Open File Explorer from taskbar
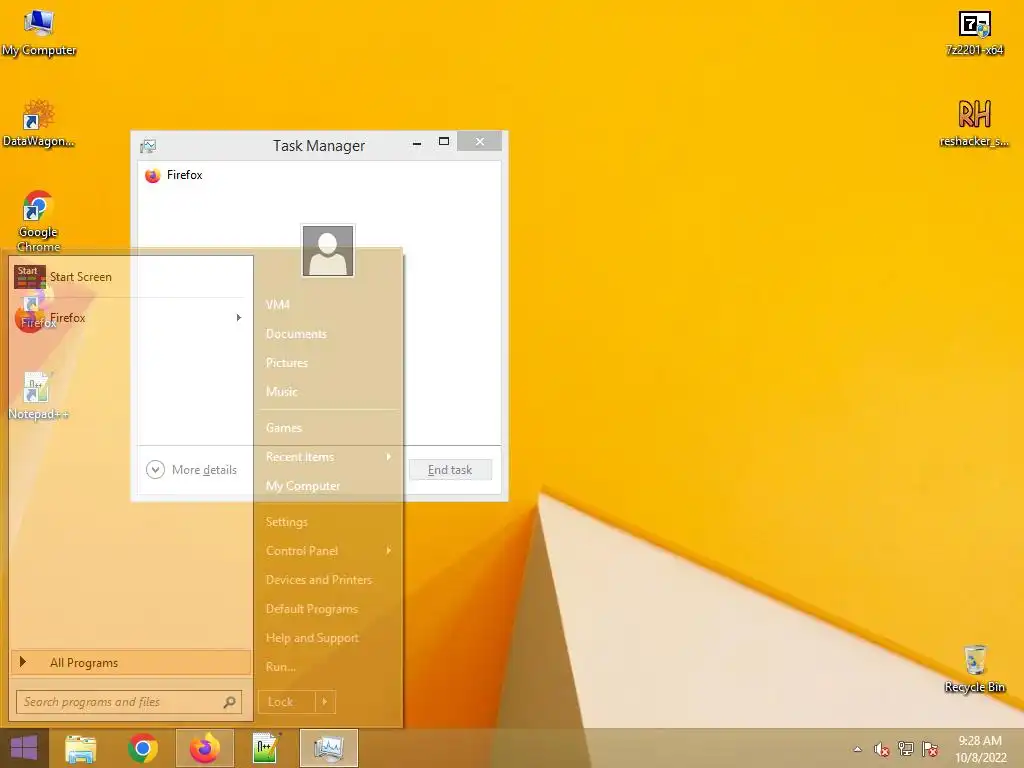Screen dimensions: 1024x768 coord(81,748)
